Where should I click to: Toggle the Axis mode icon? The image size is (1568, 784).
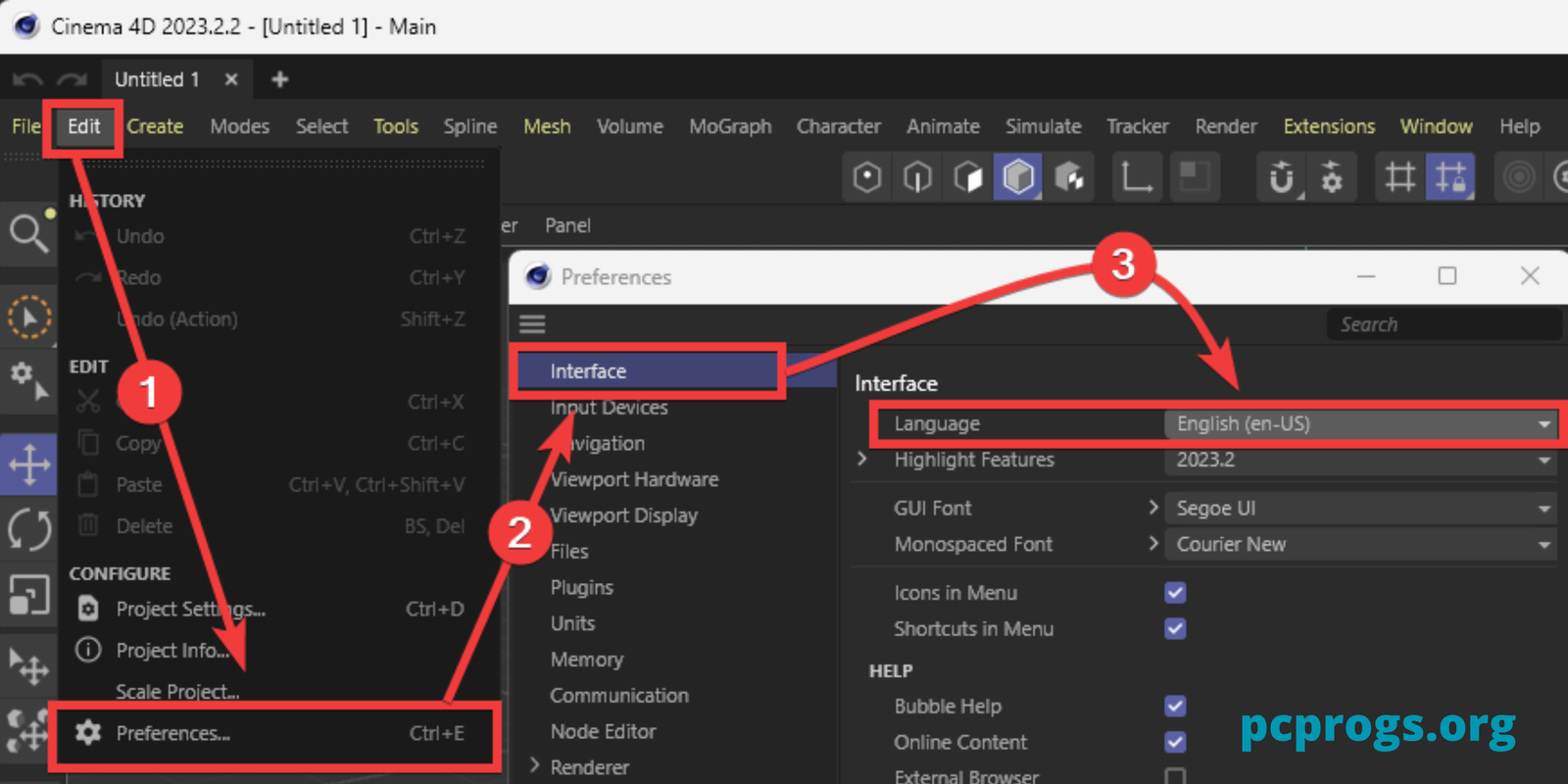tap(1137, 177)
